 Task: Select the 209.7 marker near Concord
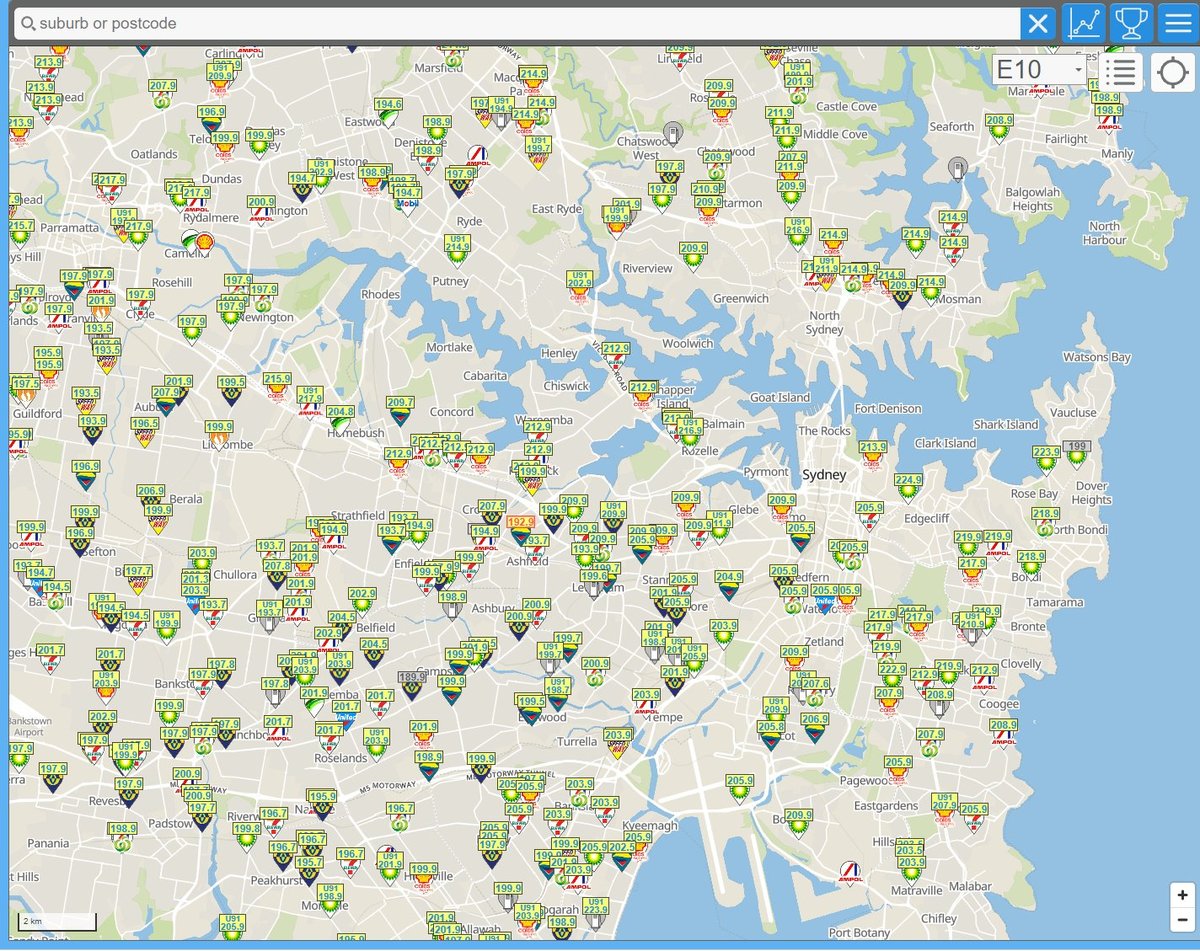(x=400, y=411)
